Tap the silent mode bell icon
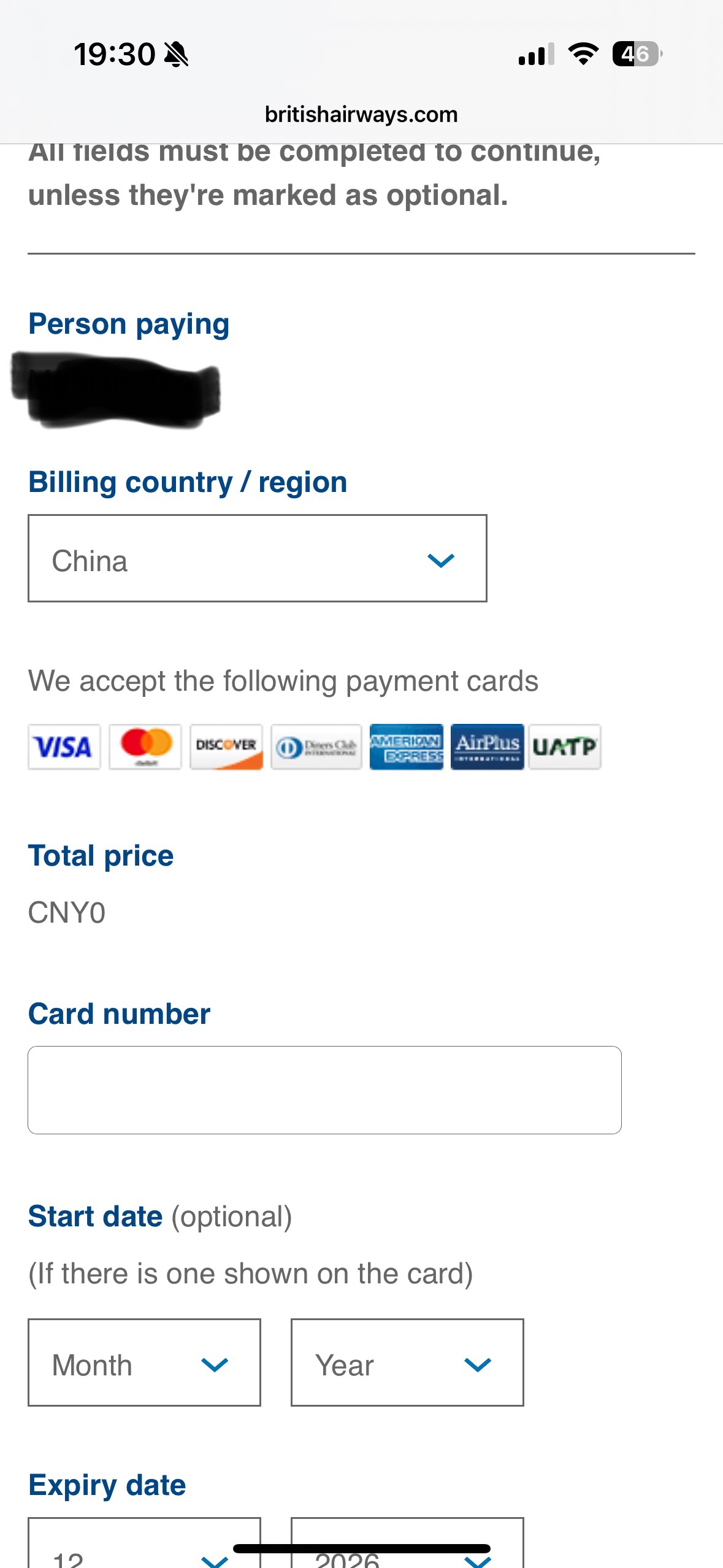The width and height of the screenshot is (723, 1568). tap(177, 54)
